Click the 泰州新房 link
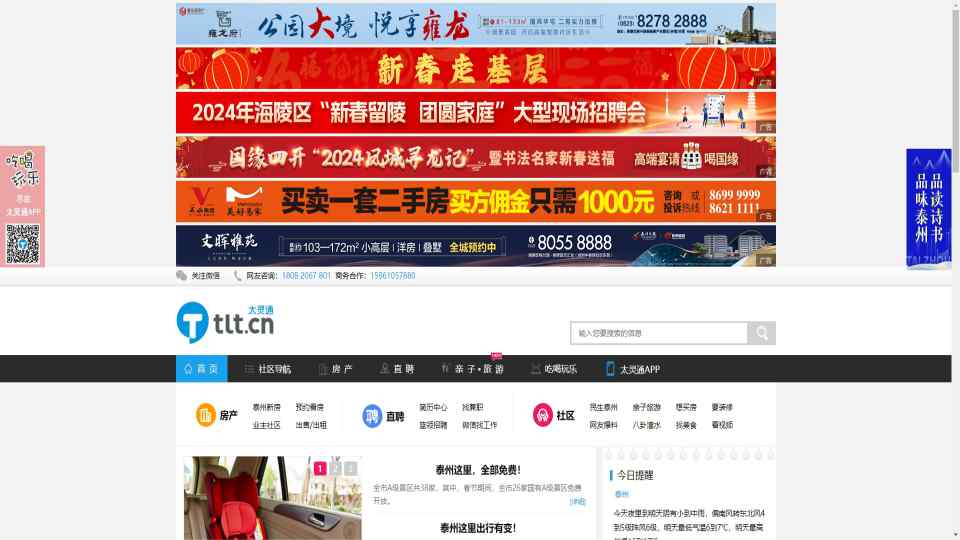The height and width of the screenshot is (540, 960). tap(266, 407)
